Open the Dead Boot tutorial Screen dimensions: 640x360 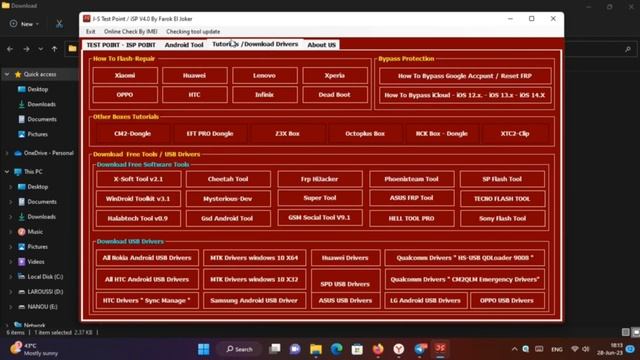335,95
